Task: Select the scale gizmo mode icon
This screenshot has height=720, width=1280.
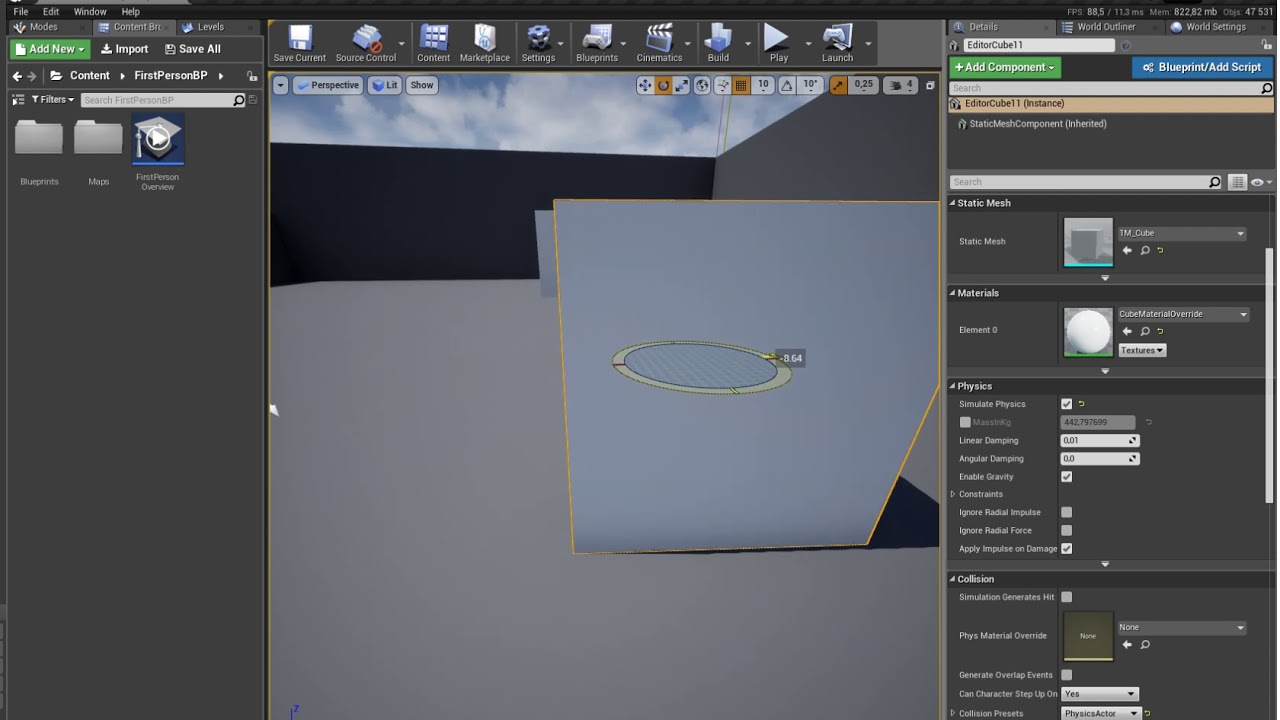Action: 682,85
